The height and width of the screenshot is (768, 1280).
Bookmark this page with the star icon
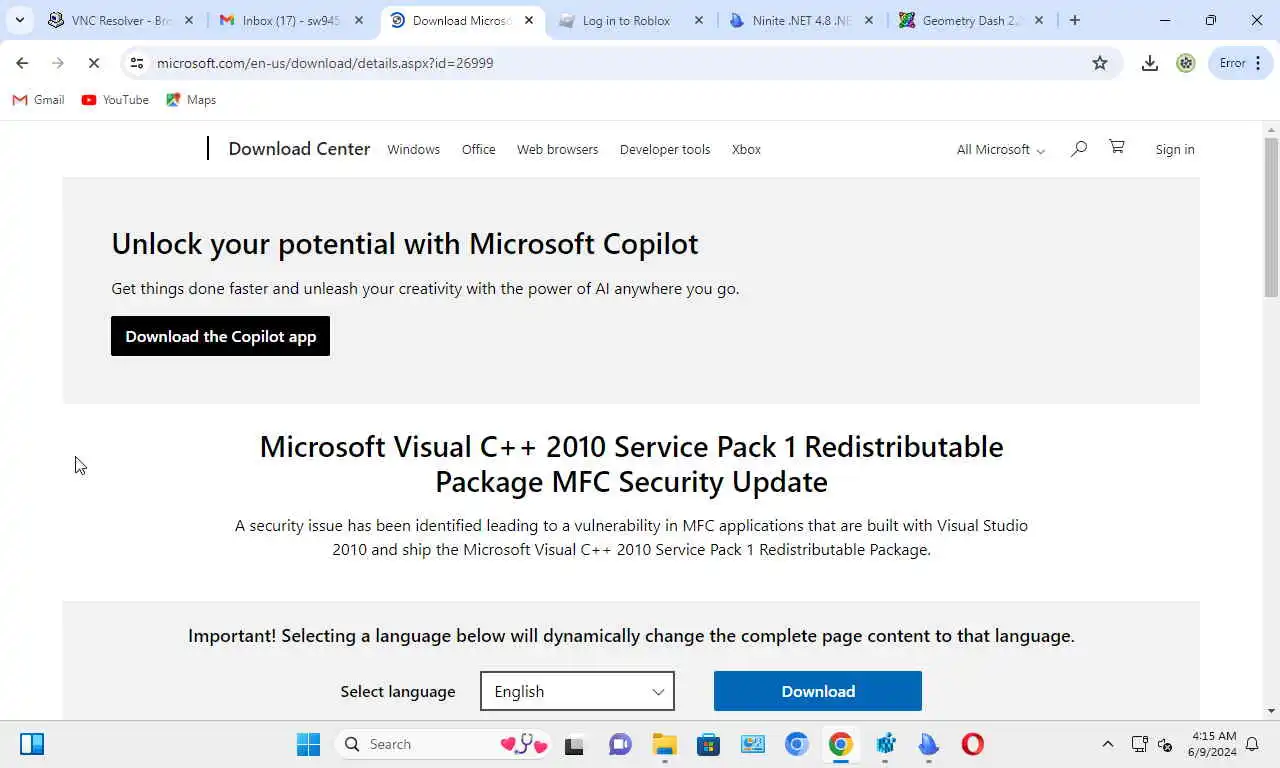pyautogui.click(x=1100, y=63)
